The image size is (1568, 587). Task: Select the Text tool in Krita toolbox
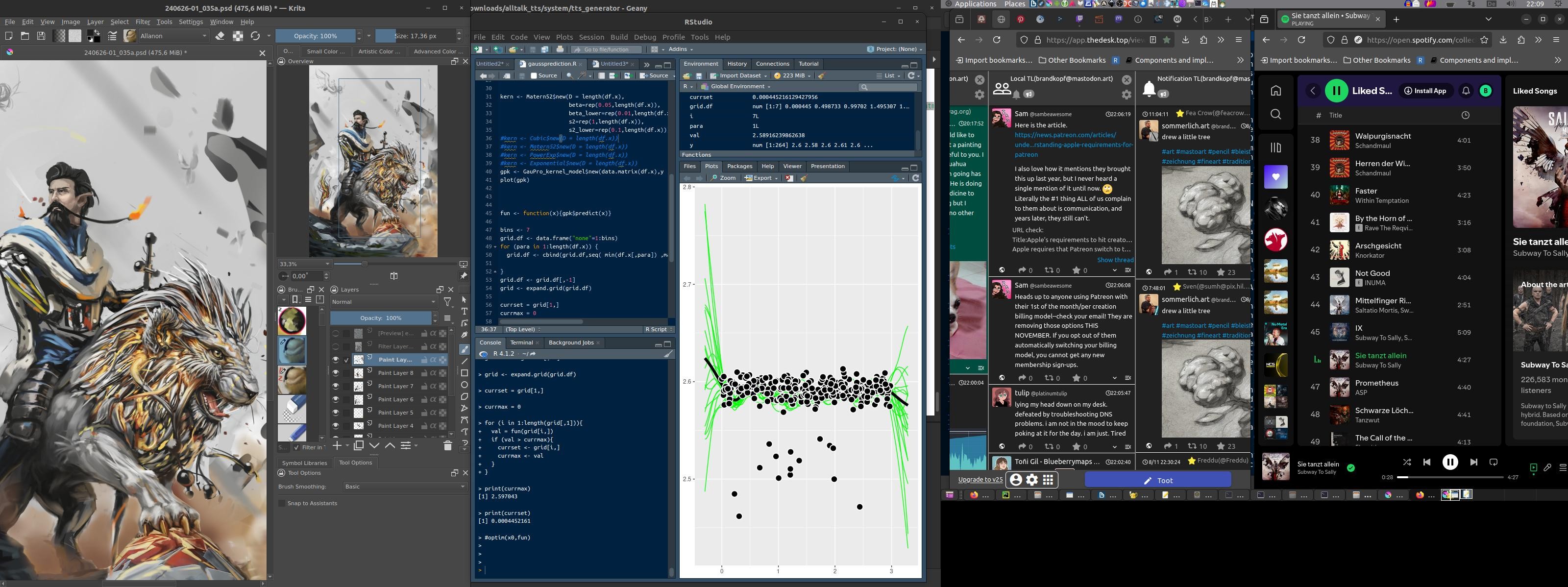coord(465,311)
